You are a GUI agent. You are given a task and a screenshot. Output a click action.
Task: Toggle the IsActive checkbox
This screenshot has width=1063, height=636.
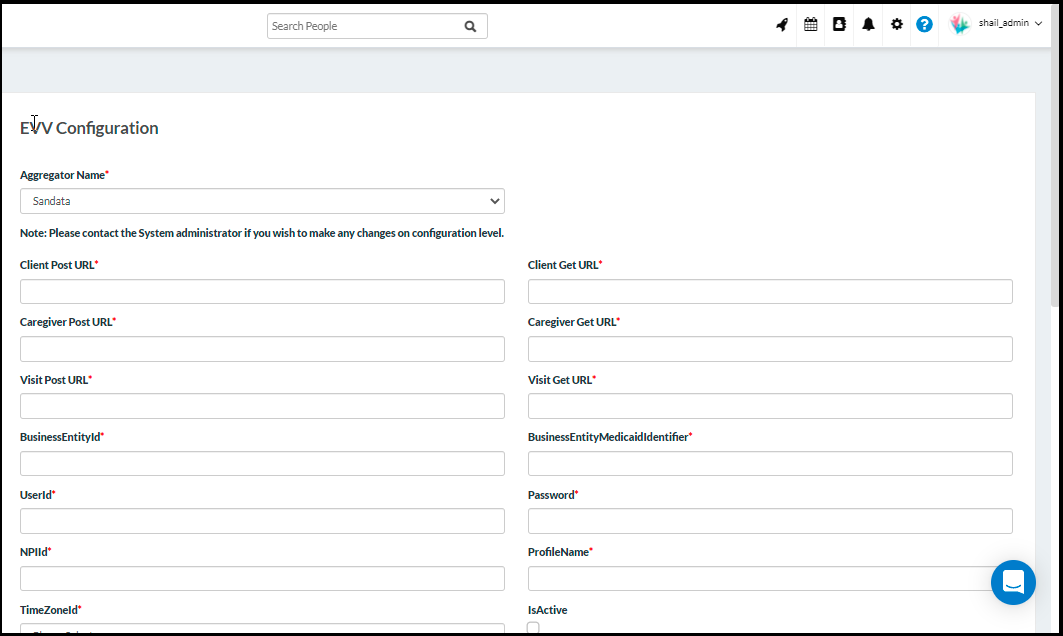(533, 628)
